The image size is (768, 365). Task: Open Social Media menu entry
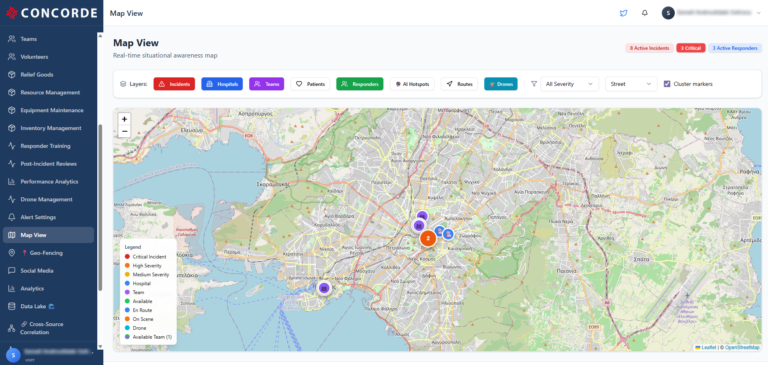tap(48, 270)
